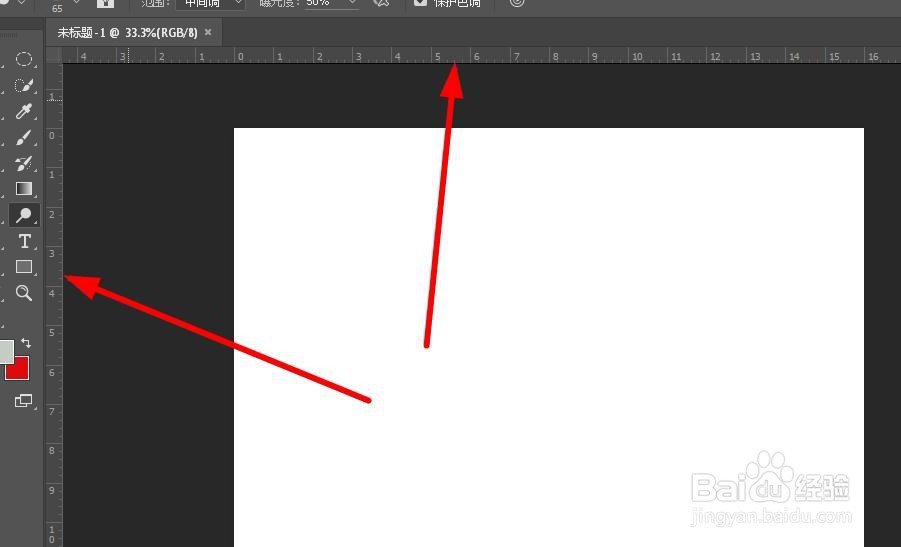Open the screen mode switcher icon
901x547 pixels.
pyautogui.click(x=23, y=400)
